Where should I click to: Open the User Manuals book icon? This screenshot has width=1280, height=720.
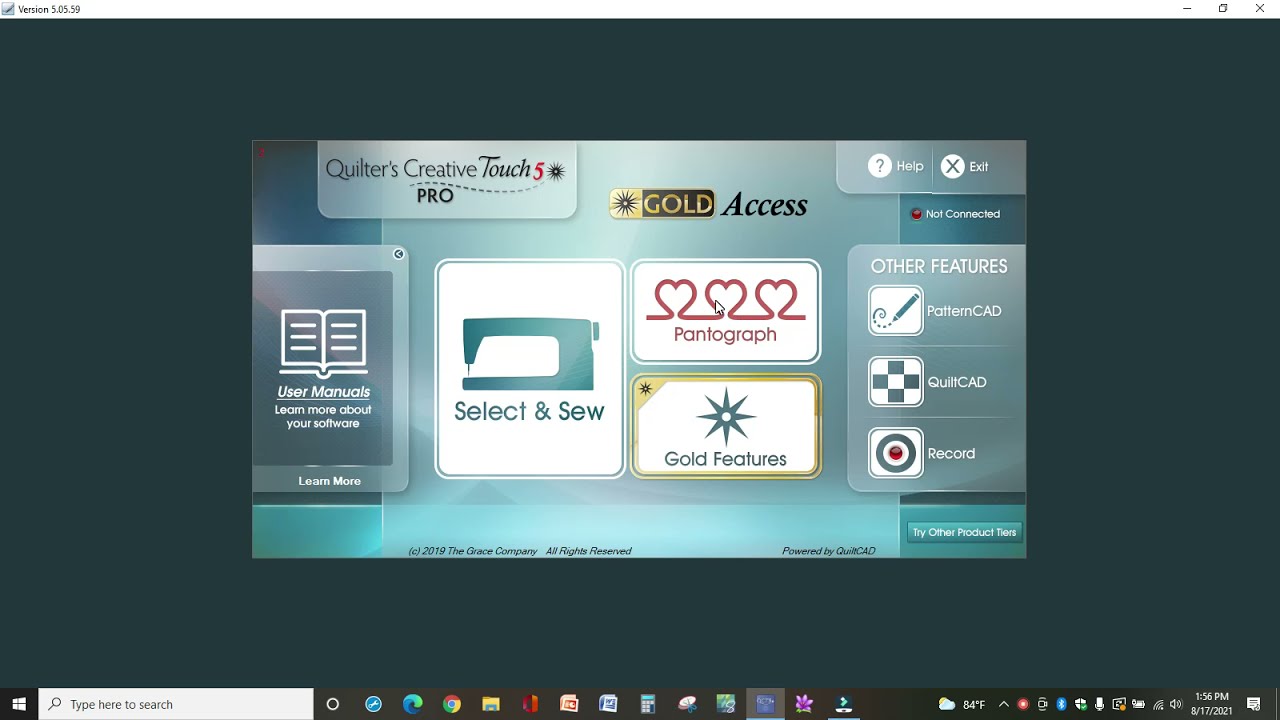(324, 342)
